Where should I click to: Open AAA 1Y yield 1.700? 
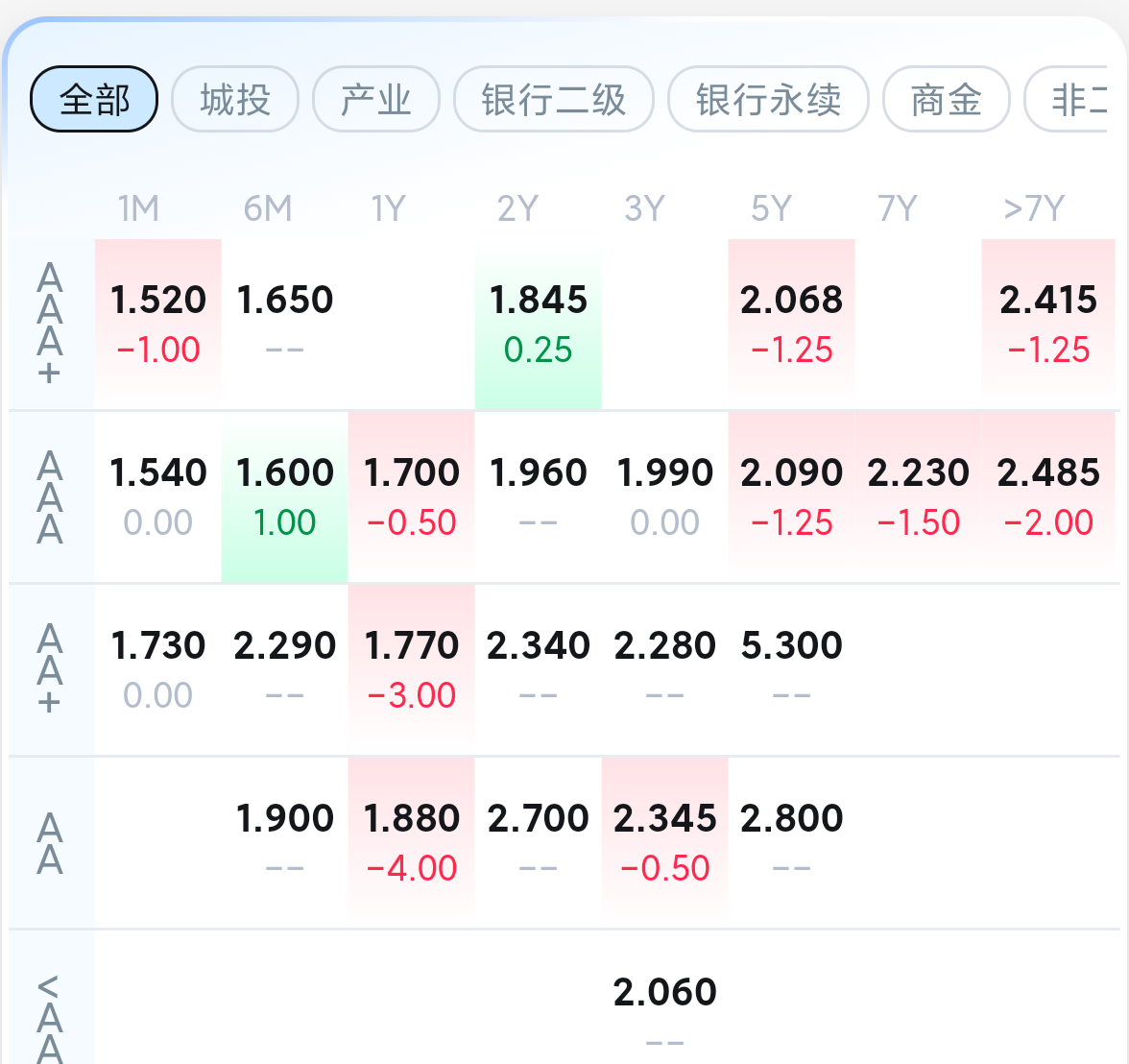412,496
